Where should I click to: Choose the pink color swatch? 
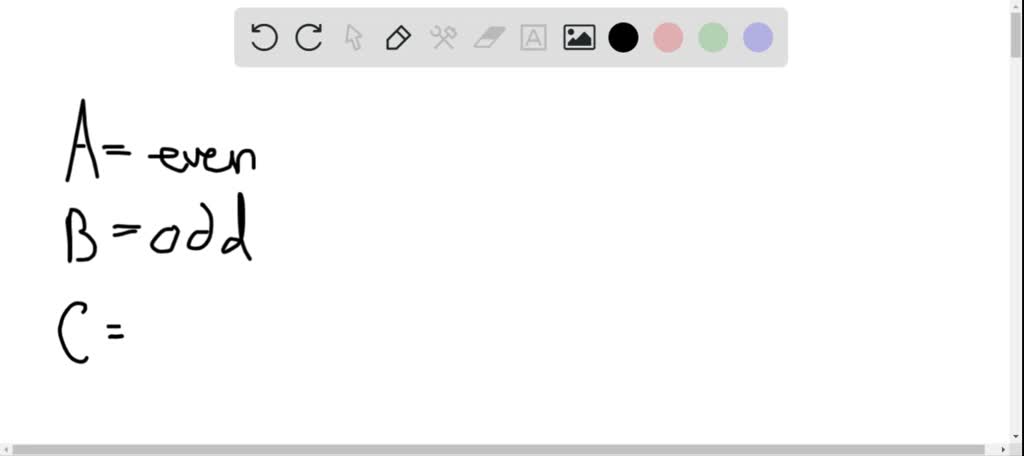click(x=668, y=37)
